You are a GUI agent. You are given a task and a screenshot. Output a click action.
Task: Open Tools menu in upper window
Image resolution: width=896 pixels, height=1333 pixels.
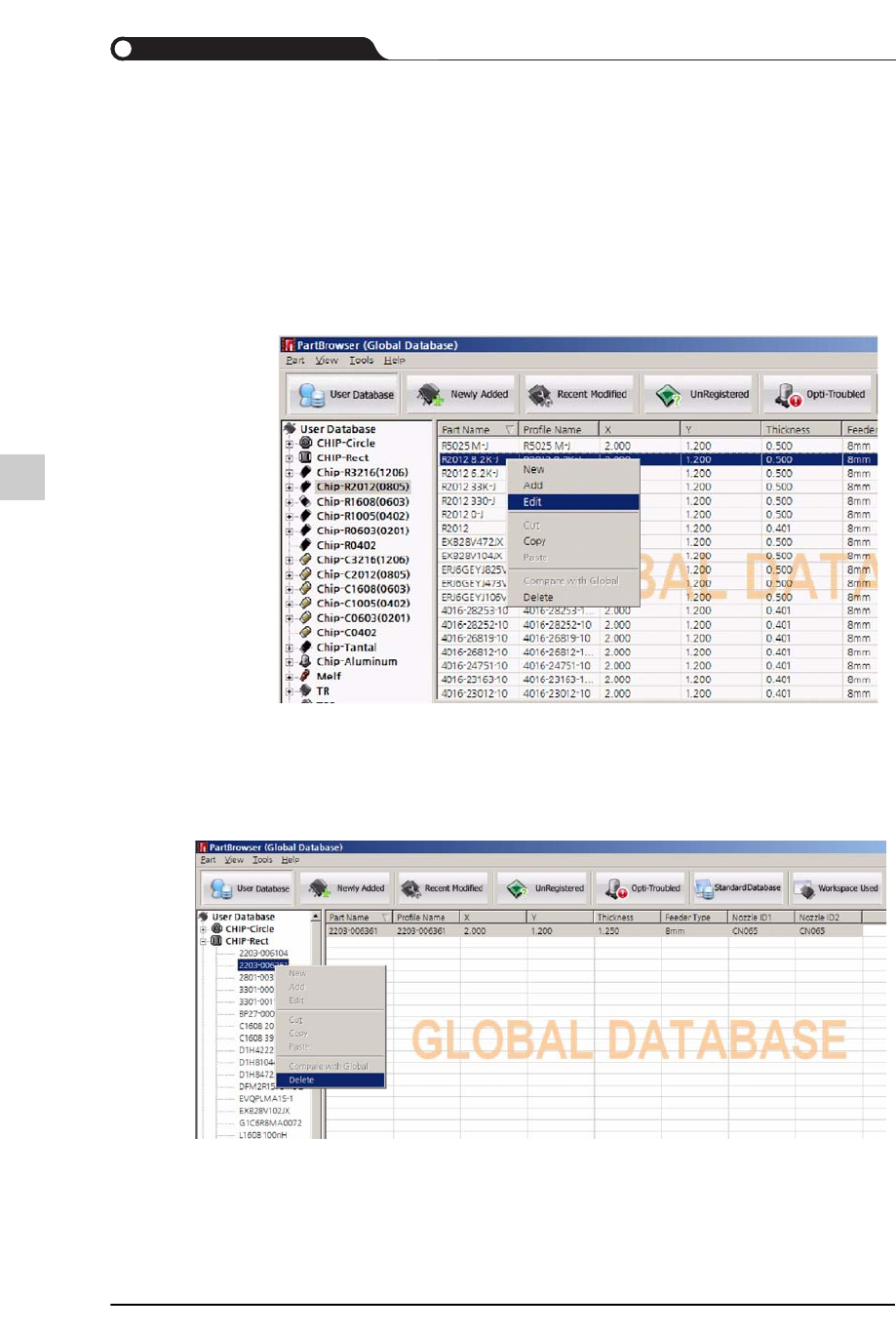(x=362, y=360)
